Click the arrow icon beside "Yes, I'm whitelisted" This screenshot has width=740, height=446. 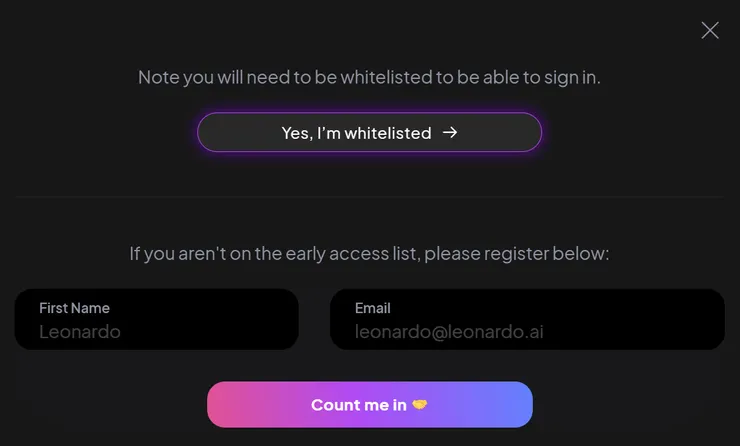[x=450, y=132]
